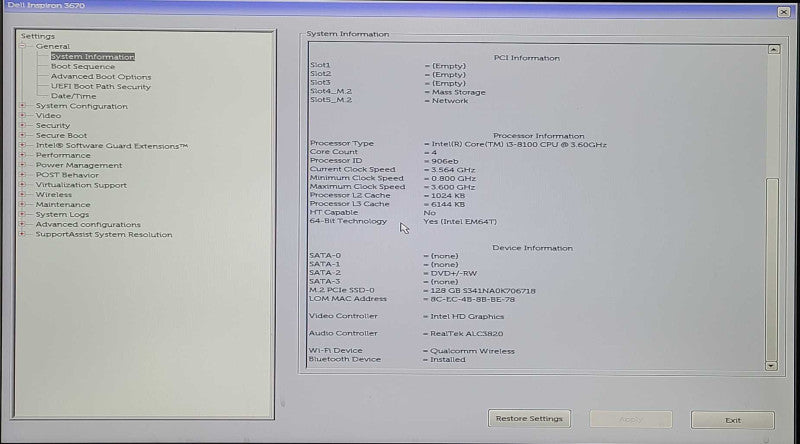The image size is (800, 444).
Task: Select Intel Software Guard Extensions label
Action: pos(112,145)
